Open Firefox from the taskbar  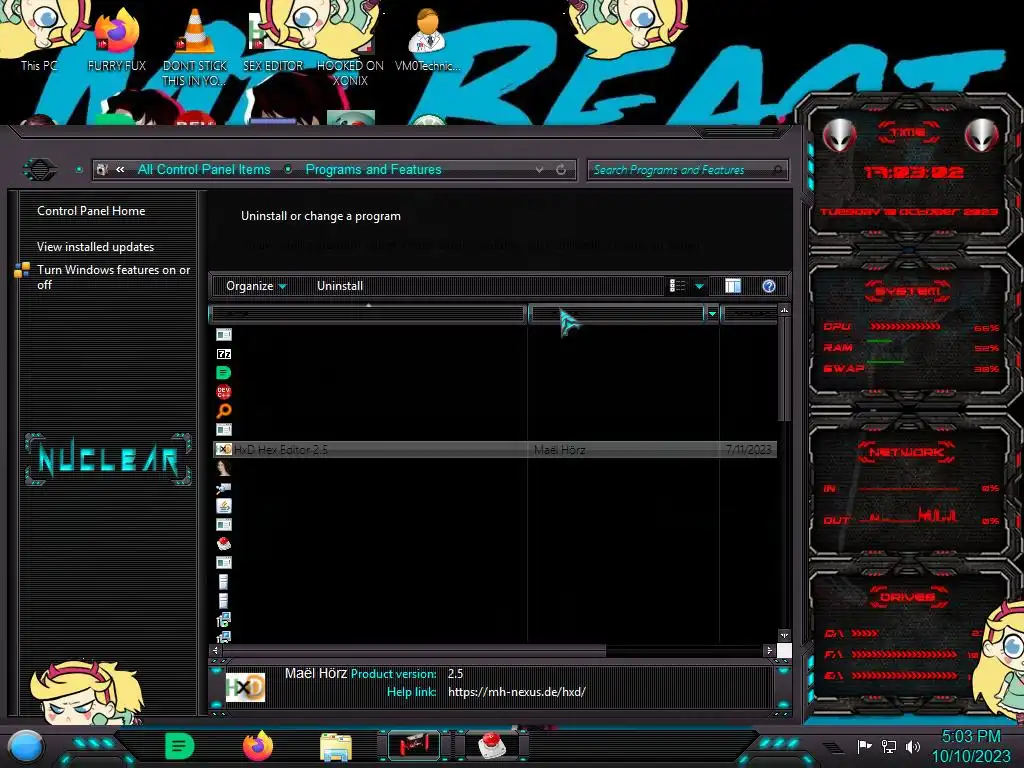(258, 746)
